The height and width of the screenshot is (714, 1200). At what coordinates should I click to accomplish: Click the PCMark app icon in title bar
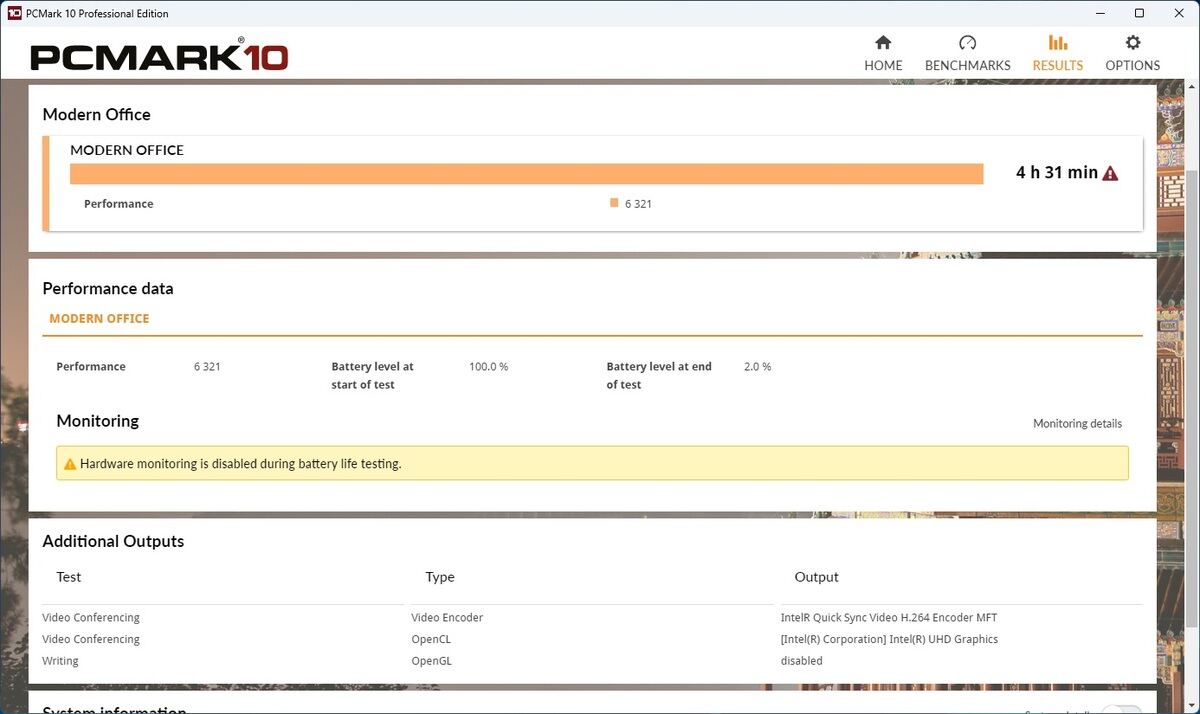click(14, 13)
